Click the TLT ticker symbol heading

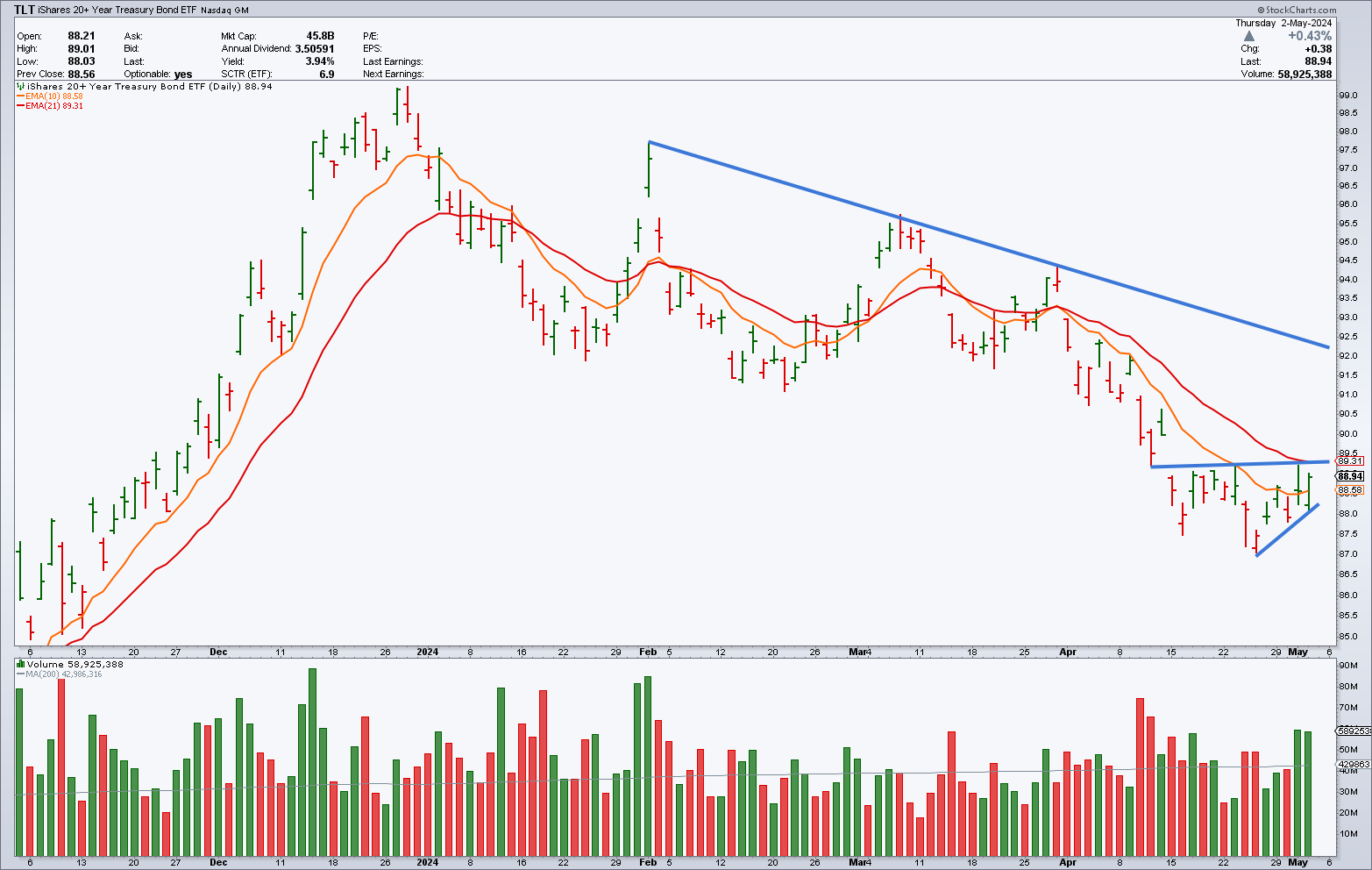[25, 11]
